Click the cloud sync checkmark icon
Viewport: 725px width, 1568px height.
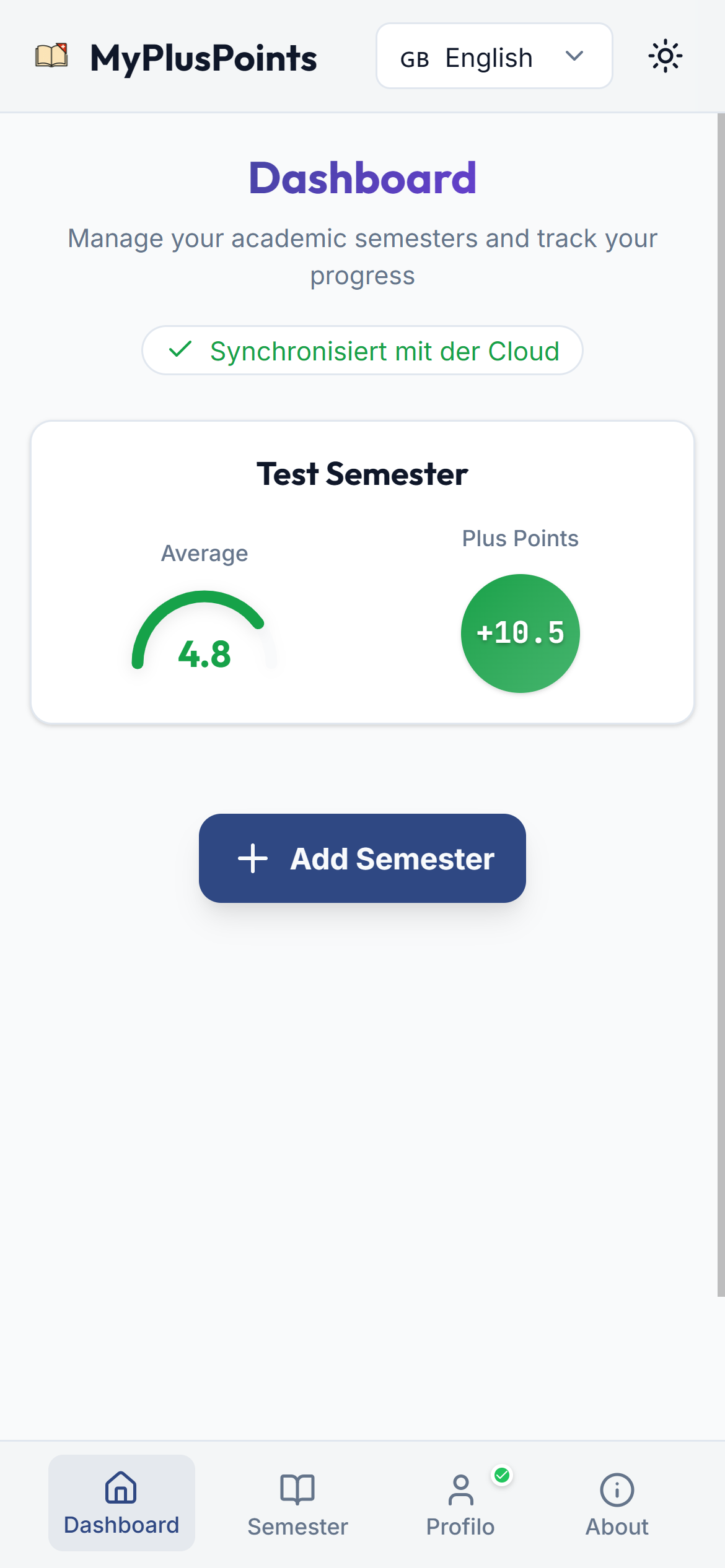click(x=180, y=349)
